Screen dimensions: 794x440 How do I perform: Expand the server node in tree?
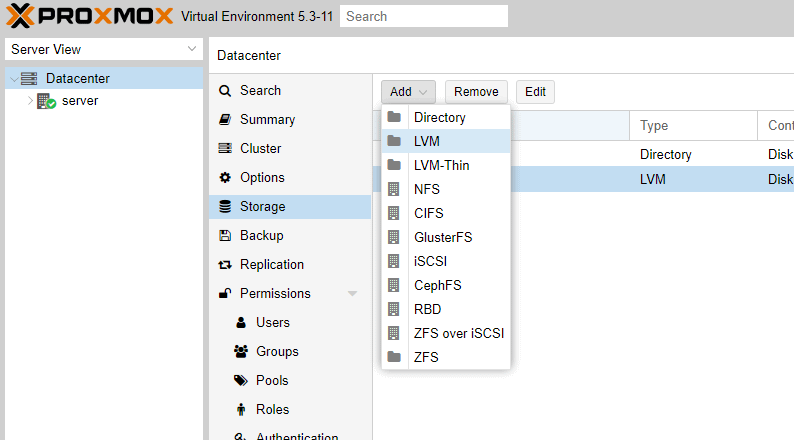click(30, 101)
